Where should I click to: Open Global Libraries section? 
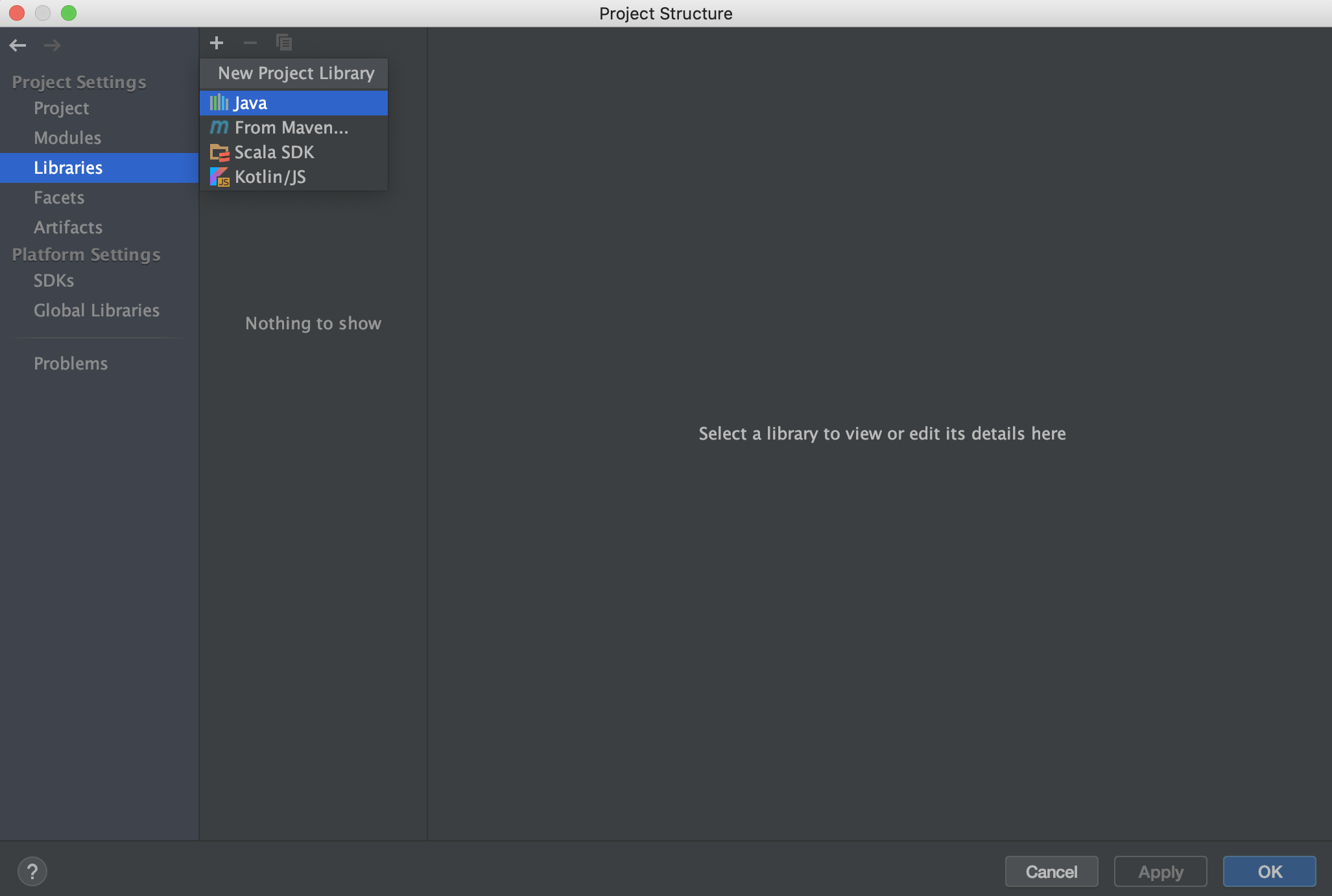point(97,311)
